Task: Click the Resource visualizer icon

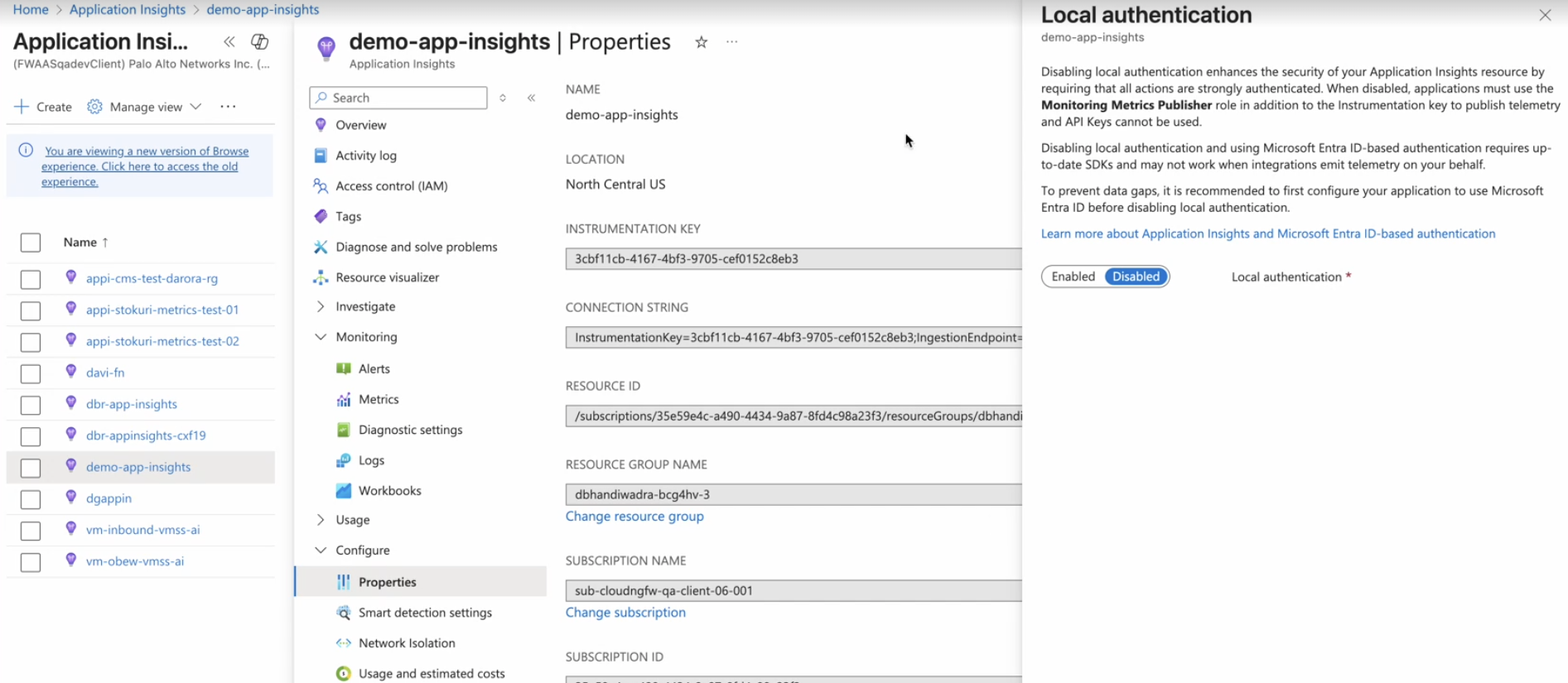Action: click(321, 277)
